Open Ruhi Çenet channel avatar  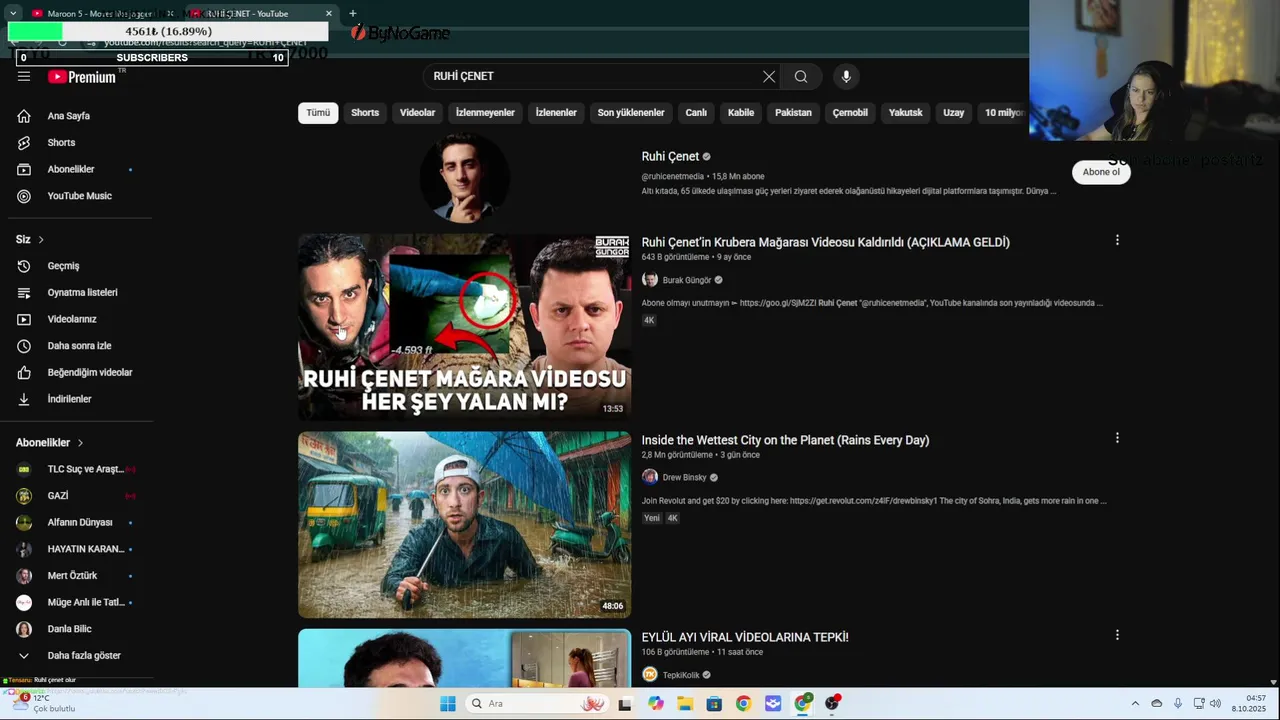(464, 178)
